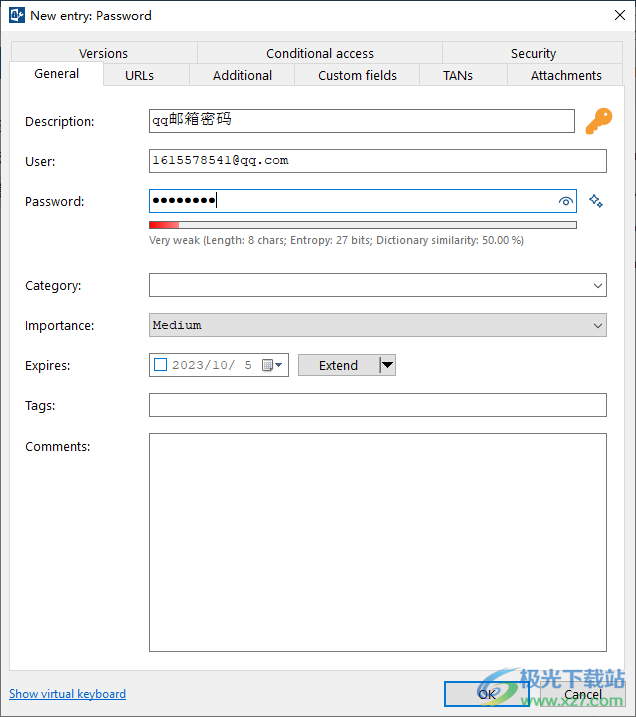Switch to the Versions tab
636x717 pixels.
[x=103, y=53]
